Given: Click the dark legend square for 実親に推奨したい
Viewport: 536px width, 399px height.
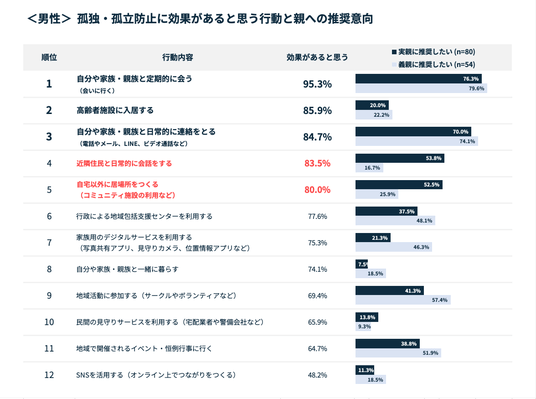Looking at the screenshot, I should click(394, 52).
